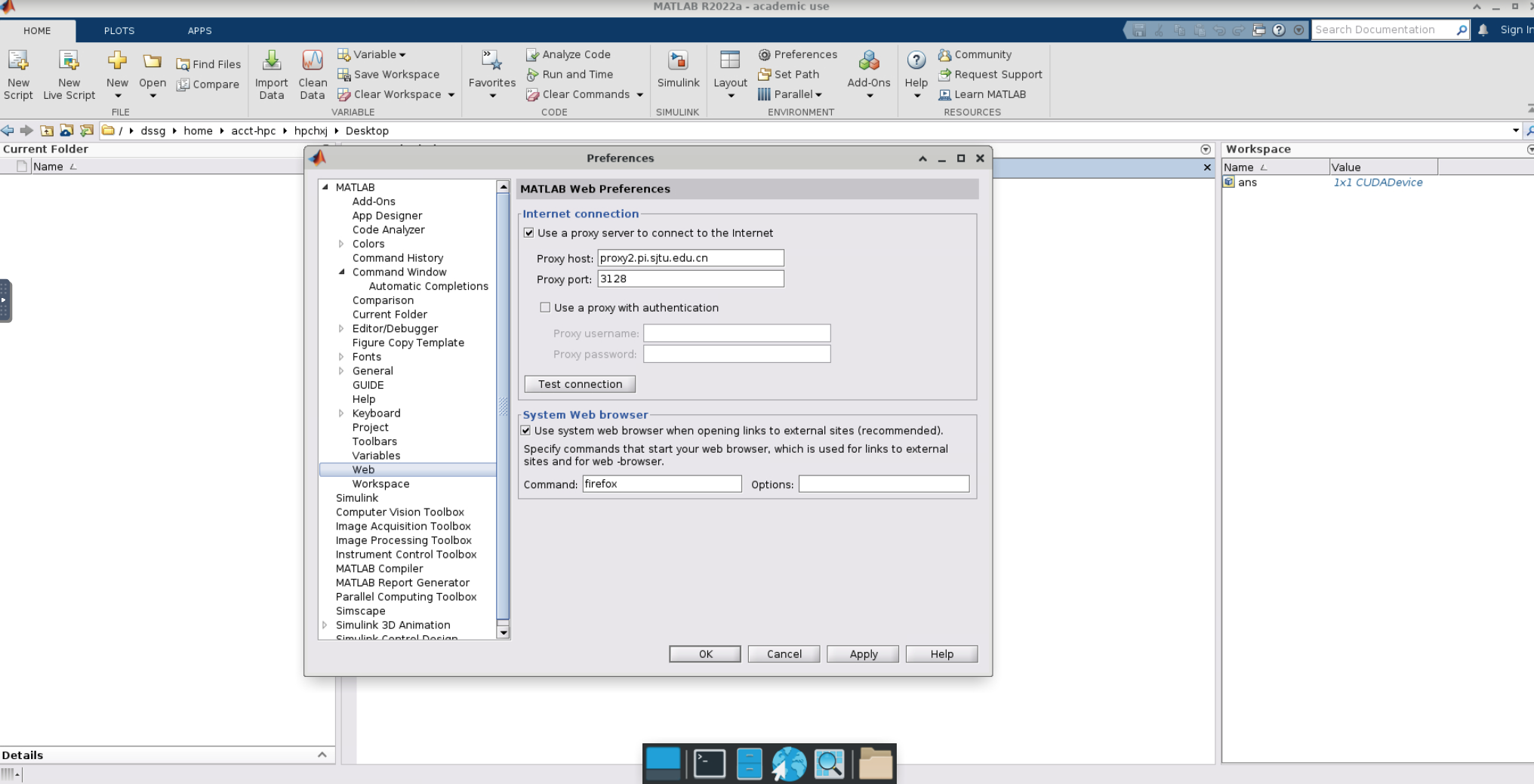Click the notification bell icon
Viewport: 1534px width, 784px height.
tap(1483, 30)
